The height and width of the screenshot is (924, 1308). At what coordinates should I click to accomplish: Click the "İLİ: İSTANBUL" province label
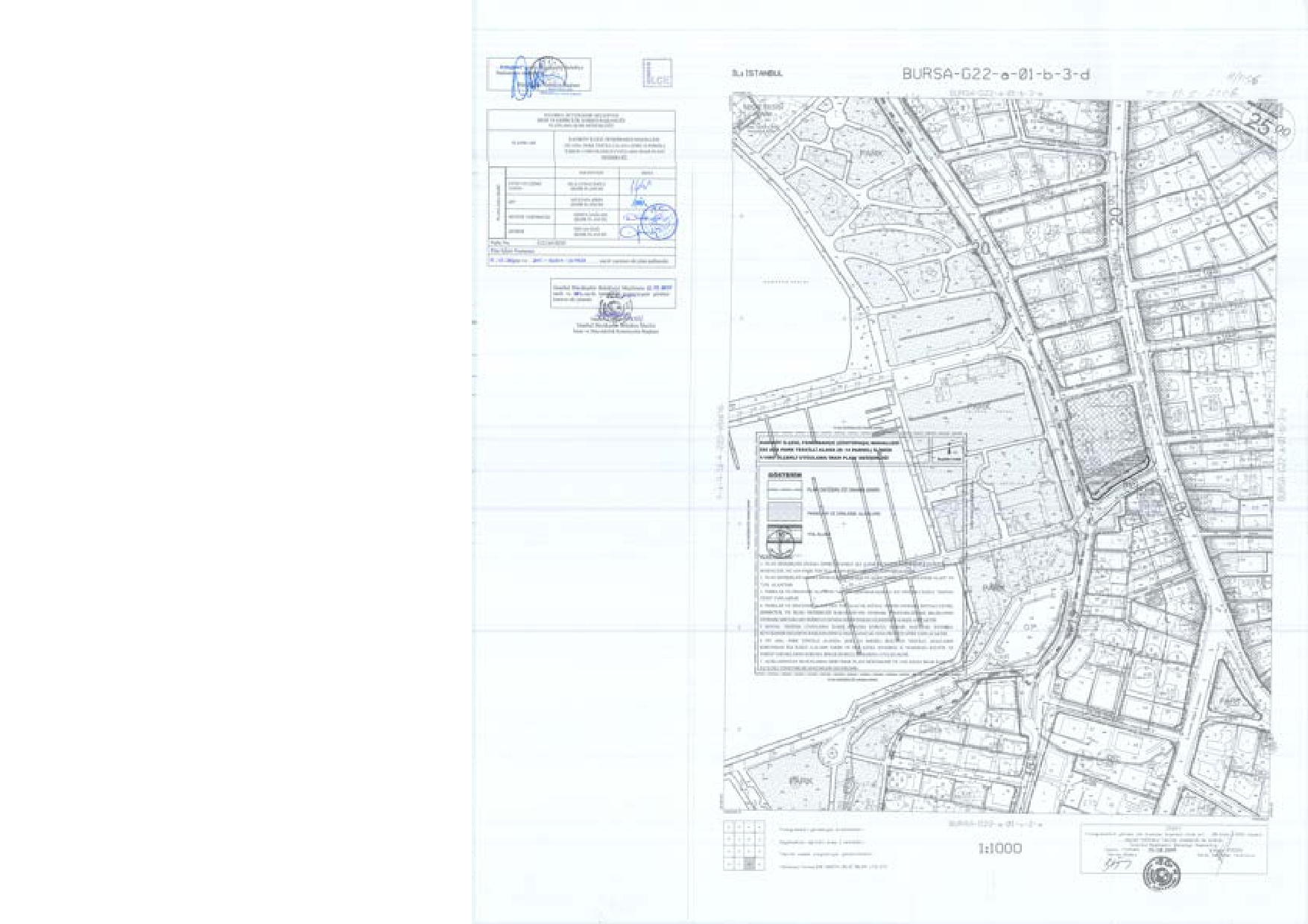(x=757, y=73)
